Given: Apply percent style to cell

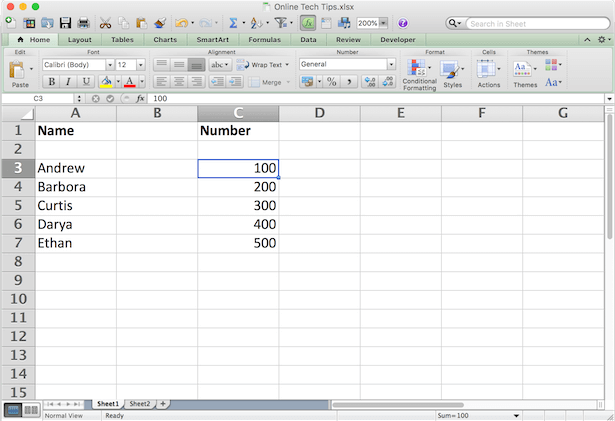Looking at the screenshot, I should (332, 82).
